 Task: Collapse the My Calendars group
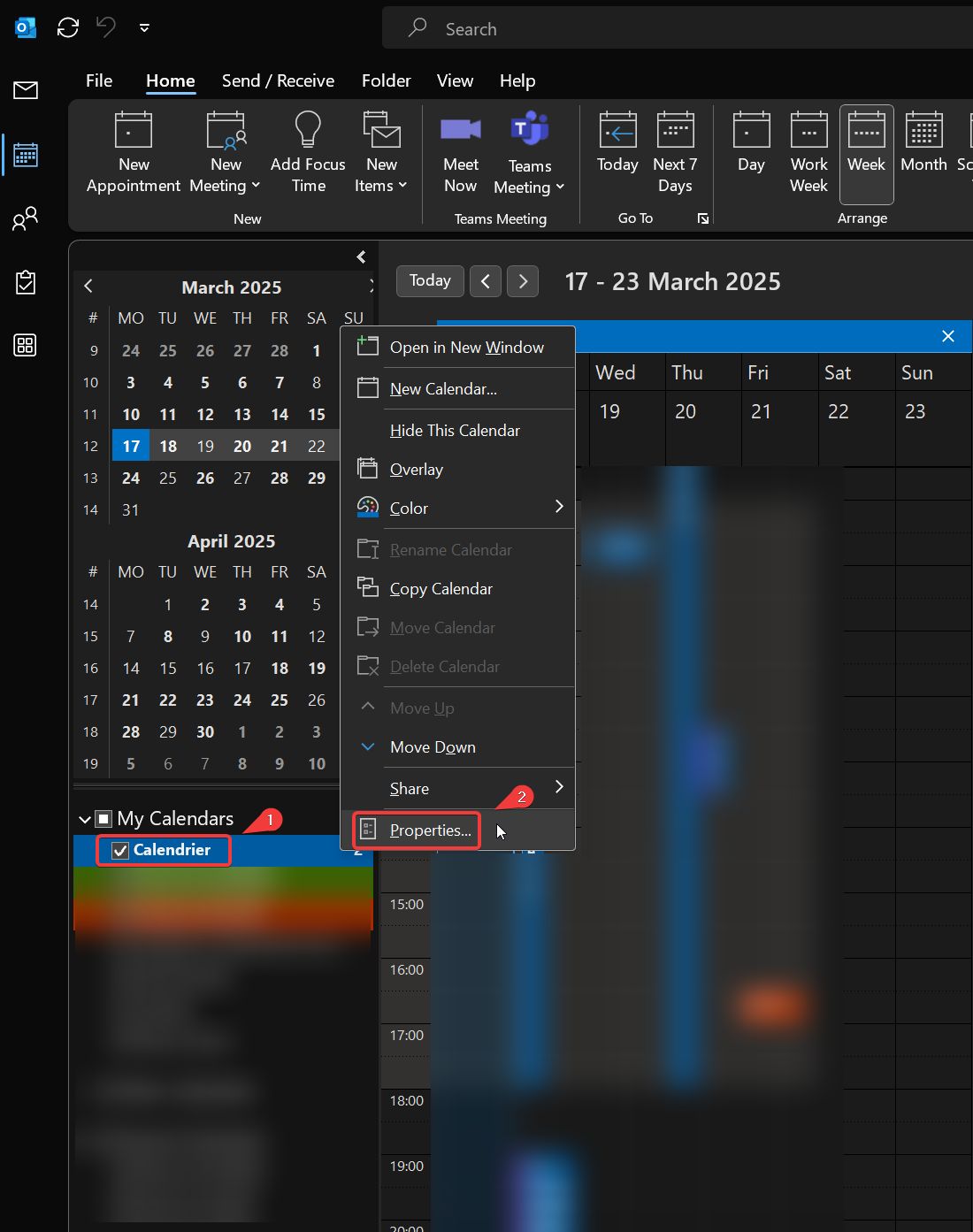click(84, 818)
